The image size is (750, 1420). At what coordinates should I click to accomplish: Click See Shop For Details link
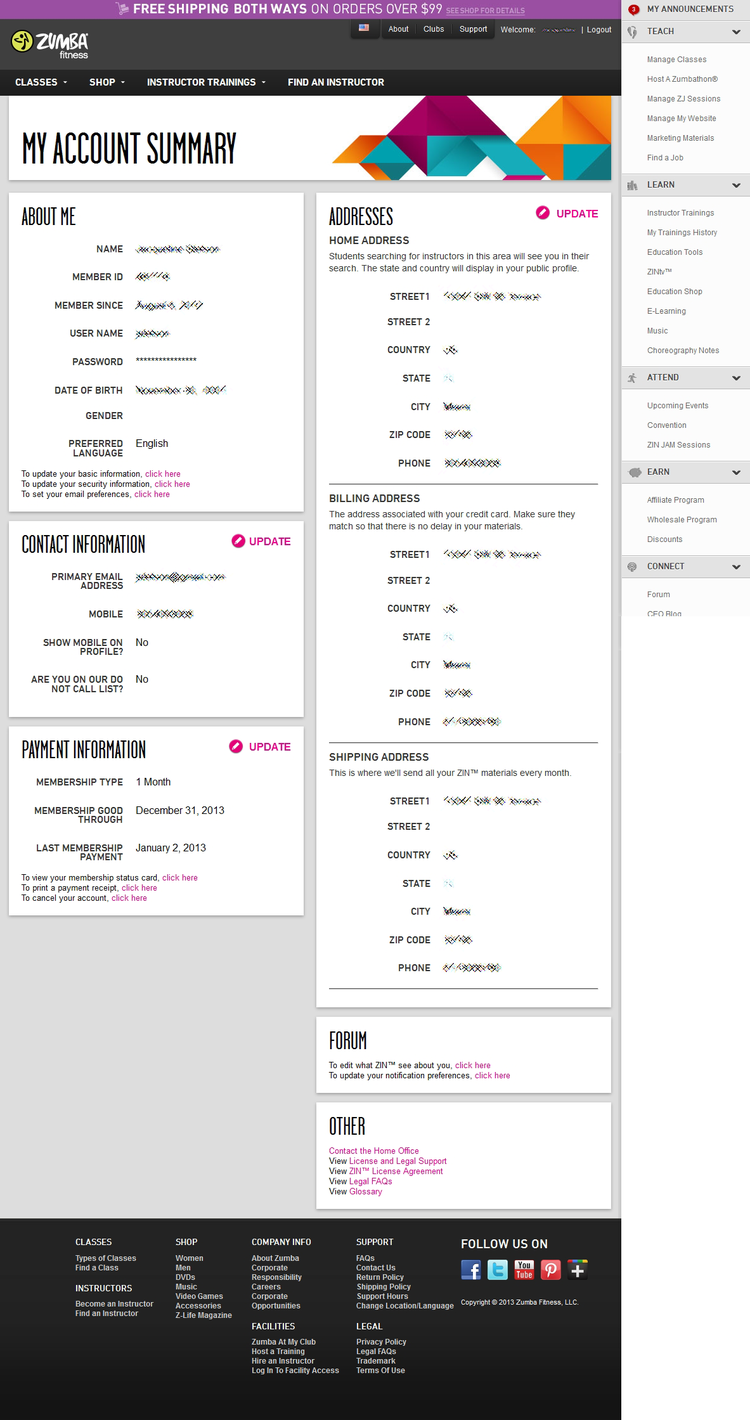tap(485, 10)
